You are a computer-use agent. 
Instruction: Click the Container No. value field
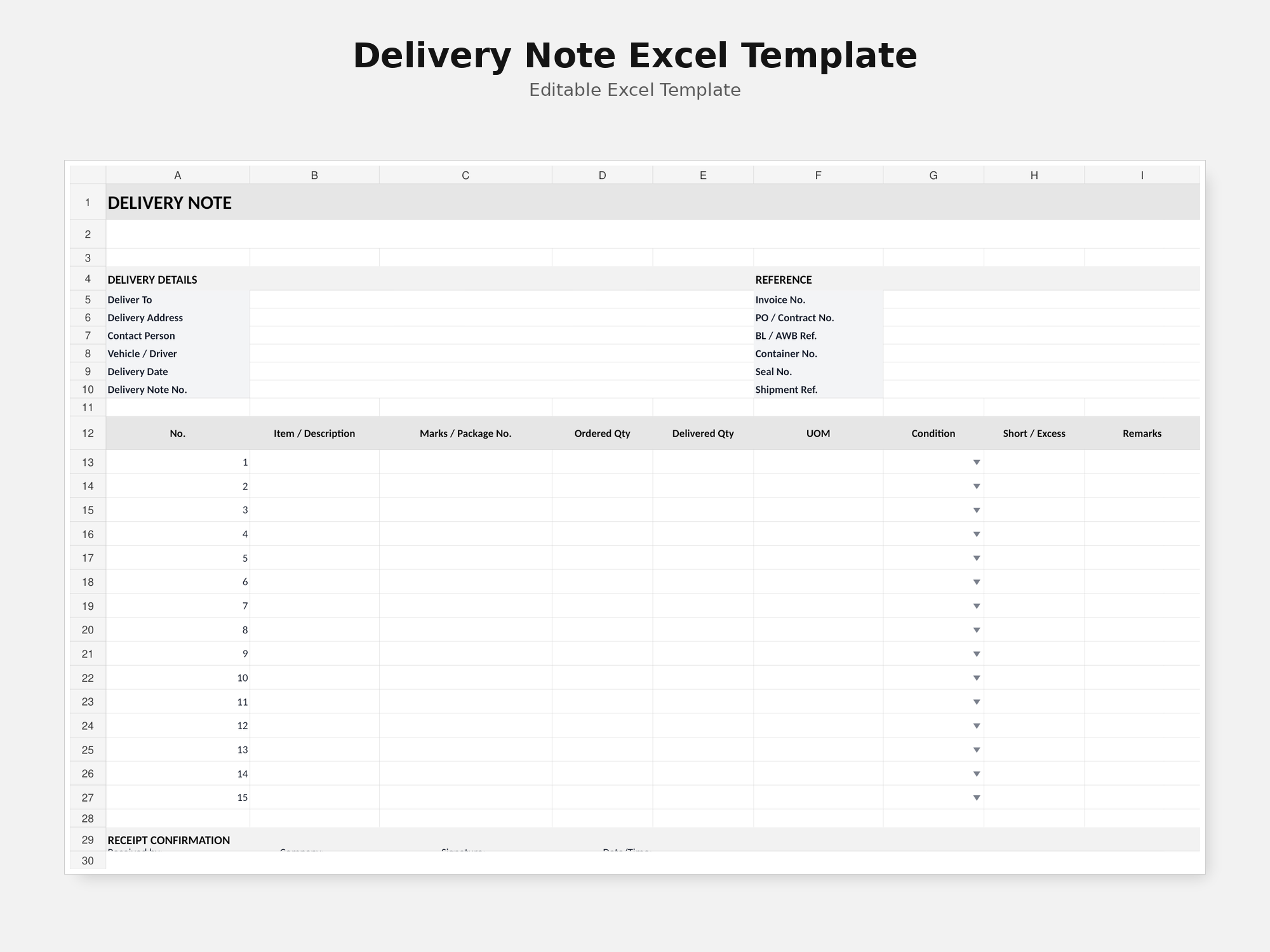(1041, 354)
